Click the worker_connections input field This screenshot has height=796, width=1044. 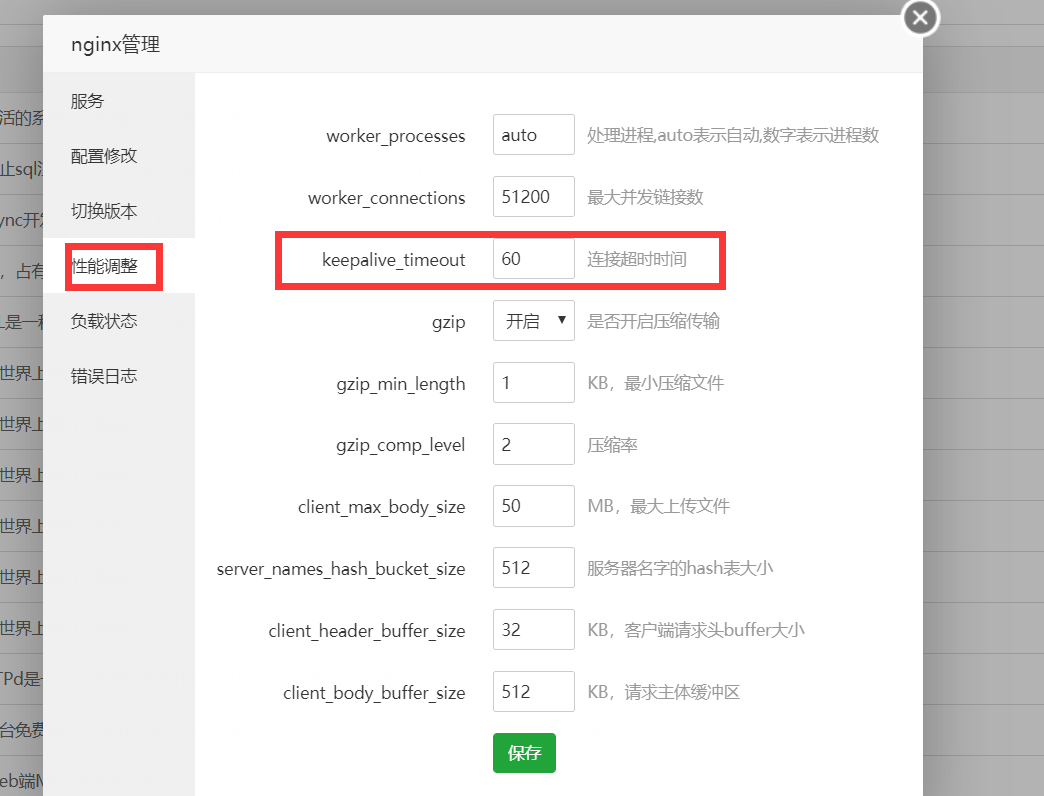pos(533,197)
